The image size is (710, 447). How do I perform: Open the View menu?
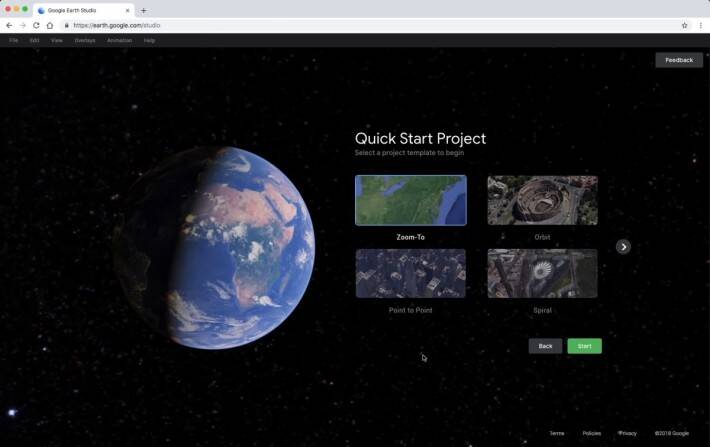pyautogui.click(x=57, y=40)
